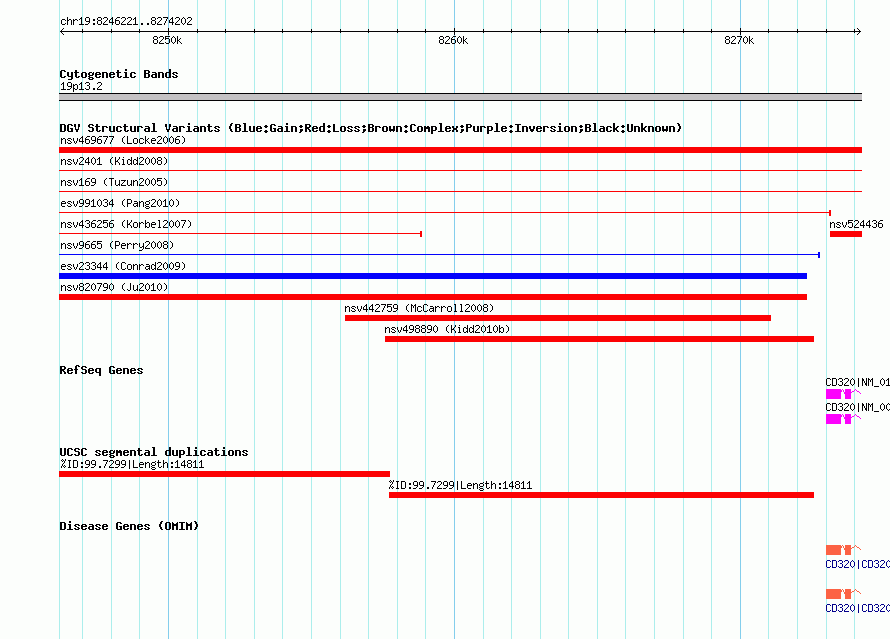The width and height of the screenshot is (890, 639).
Task: Click the nsv2401 (Kidd2008) label
Action: (x=114, y=161)
